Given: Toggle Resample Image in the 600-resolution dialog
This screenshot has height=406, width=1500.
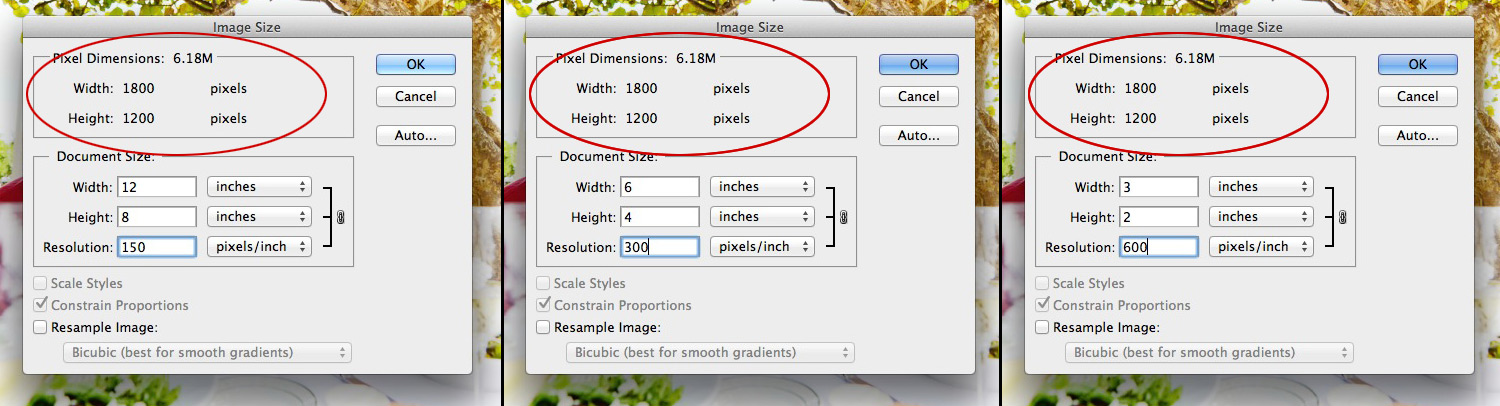Looking at the screenshot, I should tap(1042, 327).
